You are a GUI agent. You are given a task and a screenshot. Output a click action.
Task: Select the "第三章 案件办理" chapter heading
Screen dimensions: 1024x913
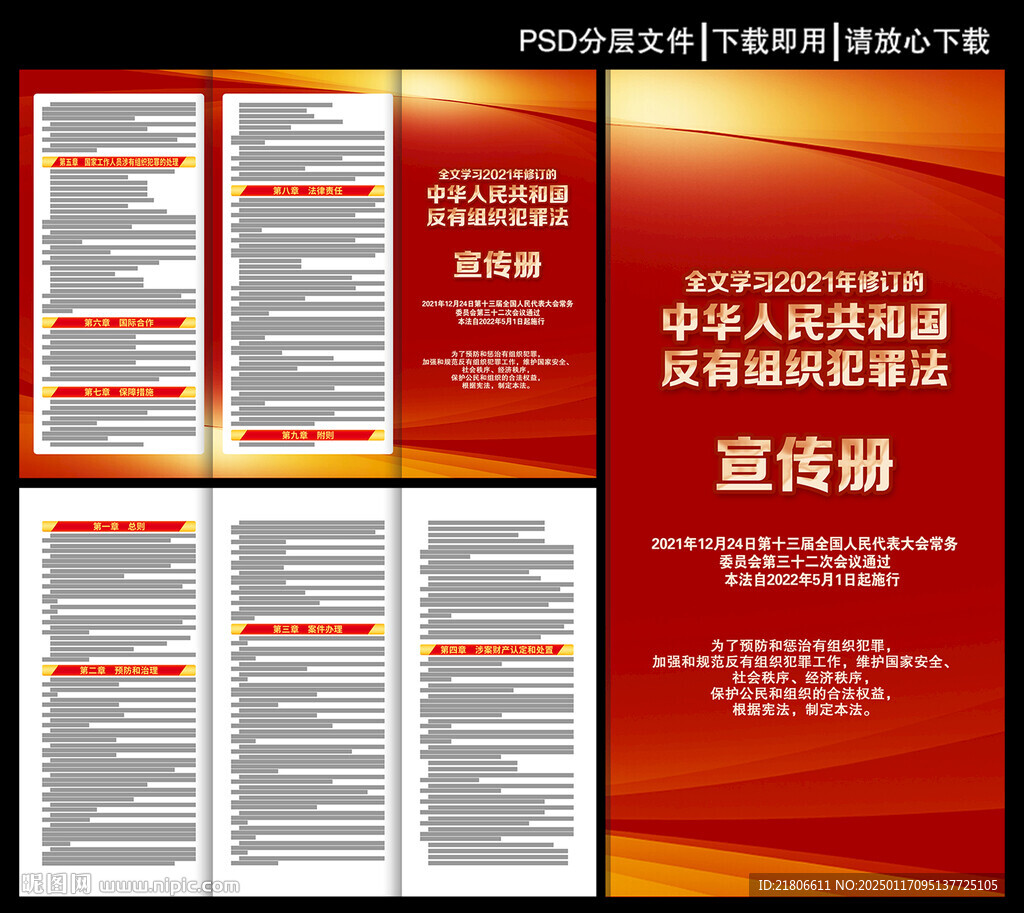coord(308,629)
